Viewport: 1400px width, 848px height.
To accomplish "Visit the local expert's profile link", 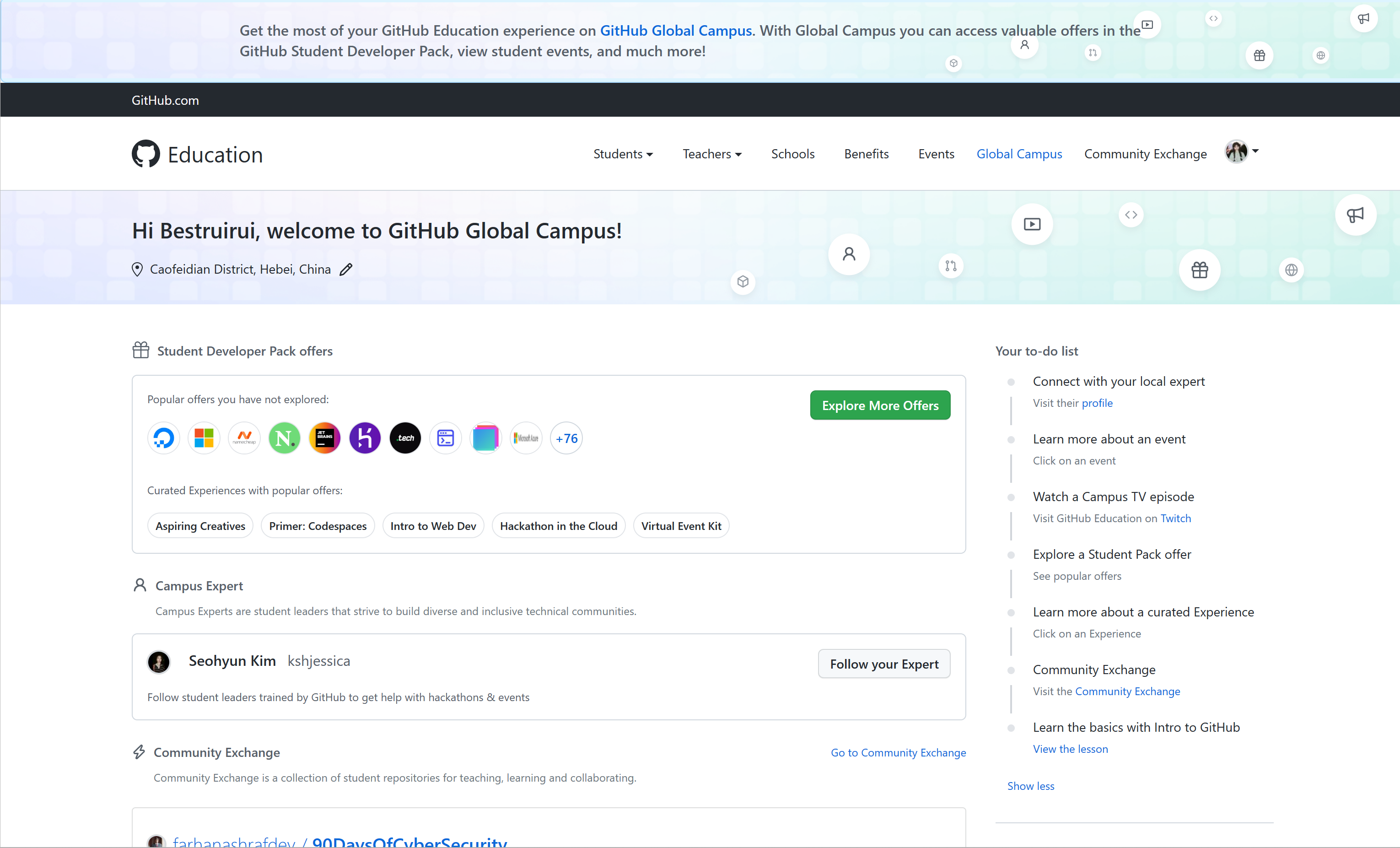I will [1097, 403].
